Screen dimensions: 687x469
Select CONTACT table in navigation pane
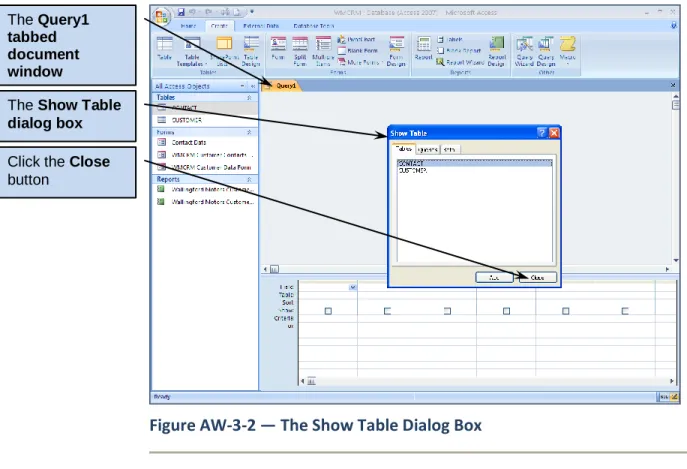205,108
